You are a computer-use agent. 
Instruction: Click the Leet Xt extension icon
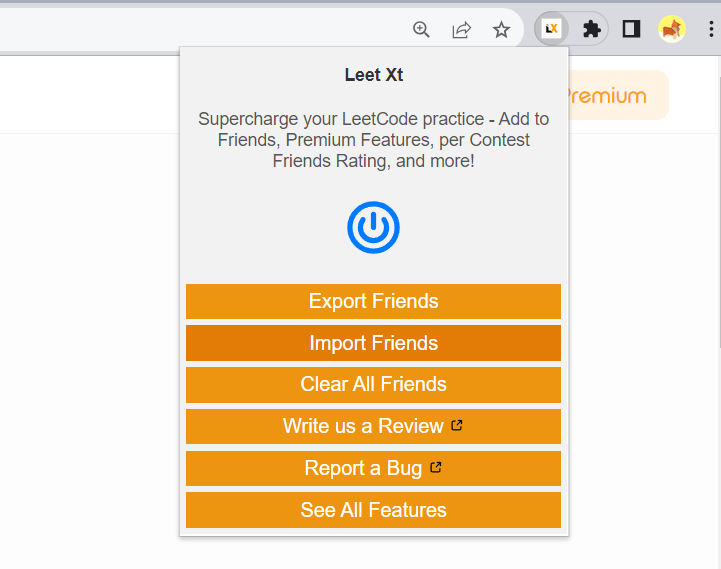[551, 29]
